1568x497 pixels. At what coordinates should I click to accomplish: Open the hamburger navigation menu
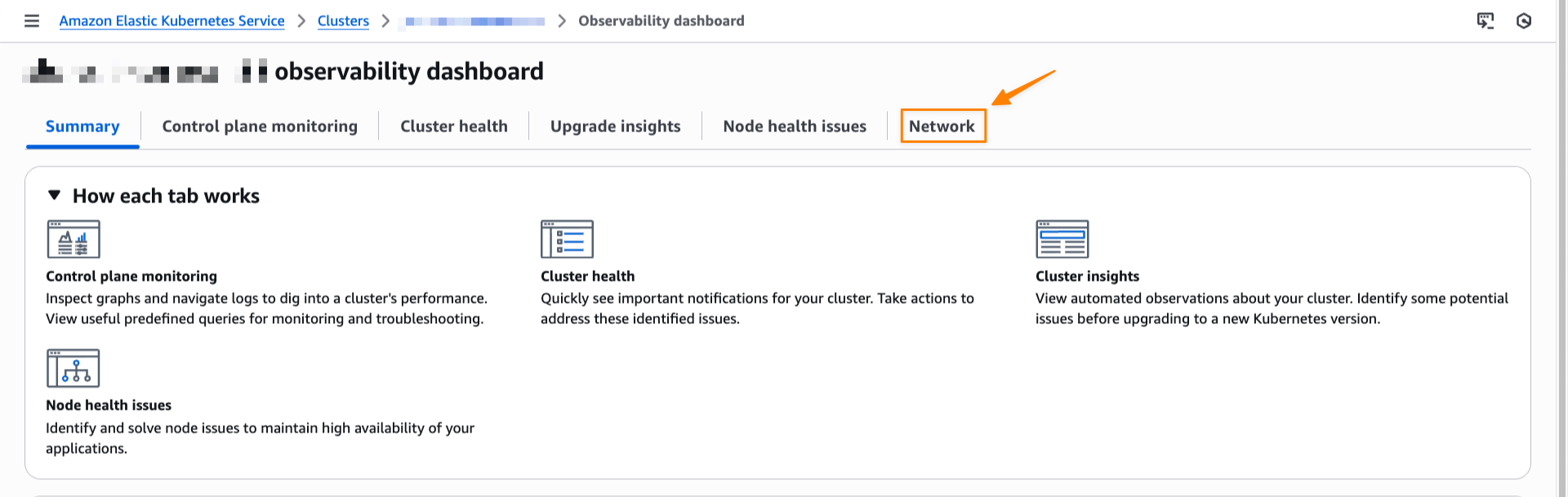[32, 21]
